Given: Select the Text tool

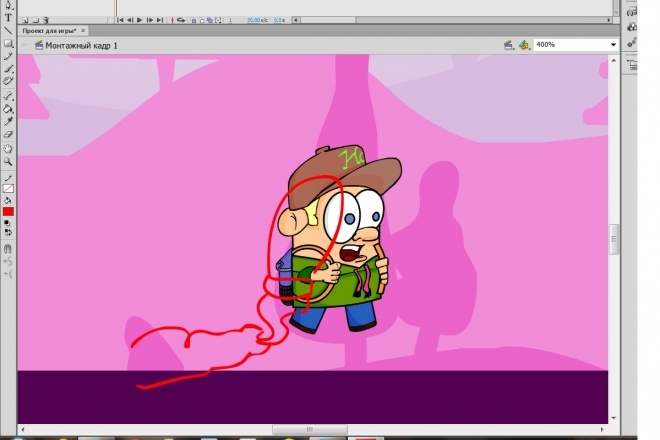Looking at the screenshot, I should pyautogui.click(x=8, y=18).
